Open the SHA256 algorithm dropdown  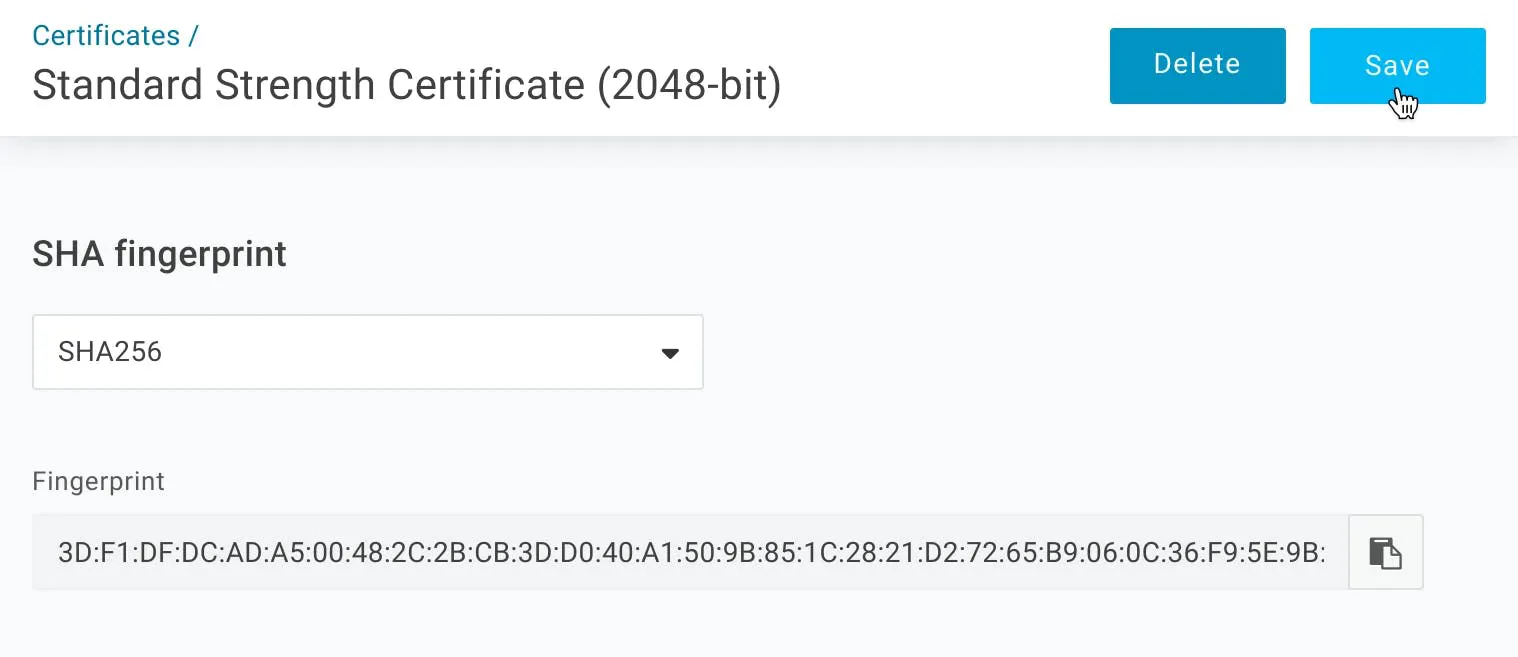click(368, 352)
